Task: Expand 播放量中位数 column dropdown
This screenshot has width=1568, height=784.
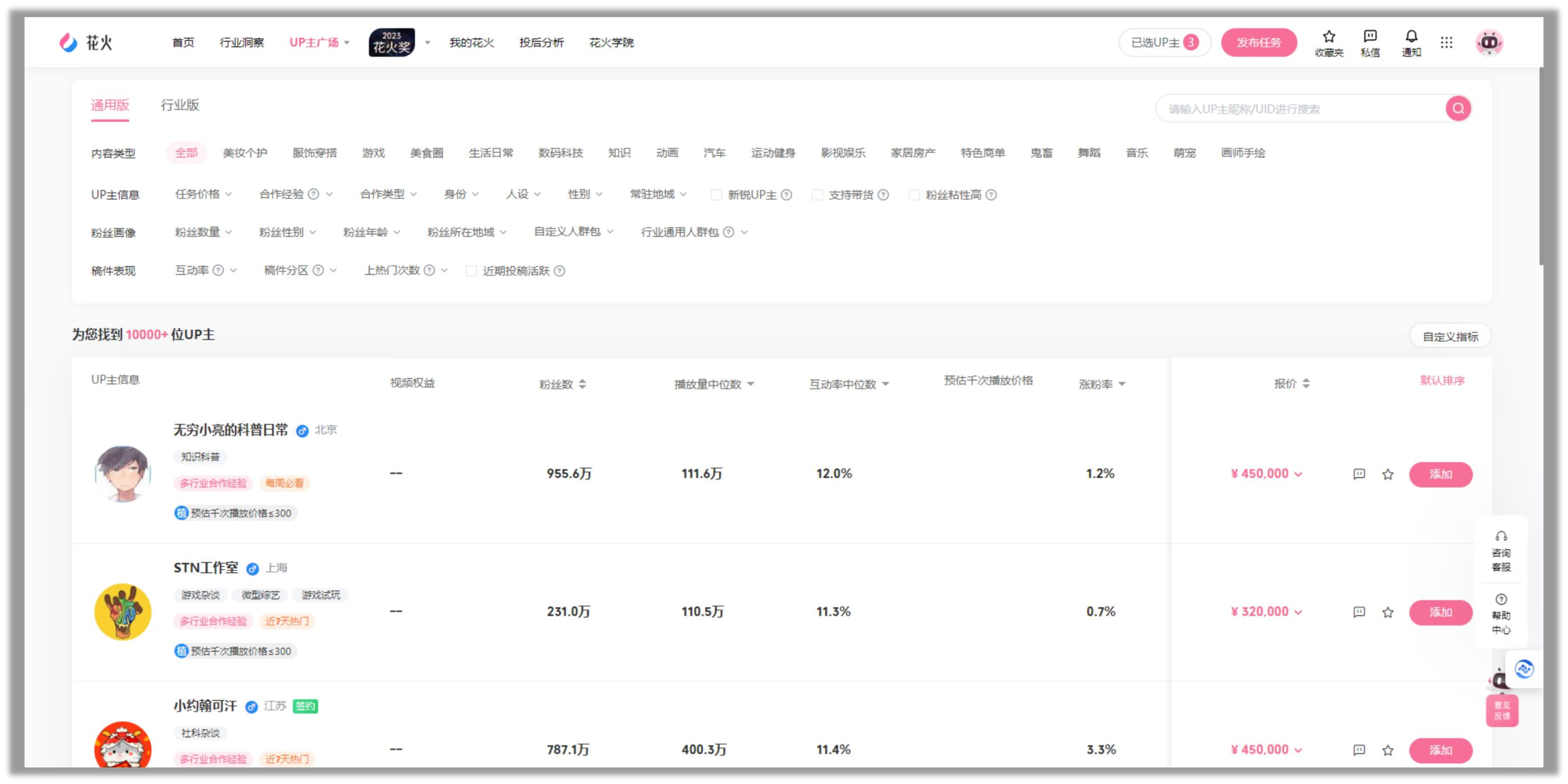Action: click(750, 384)
